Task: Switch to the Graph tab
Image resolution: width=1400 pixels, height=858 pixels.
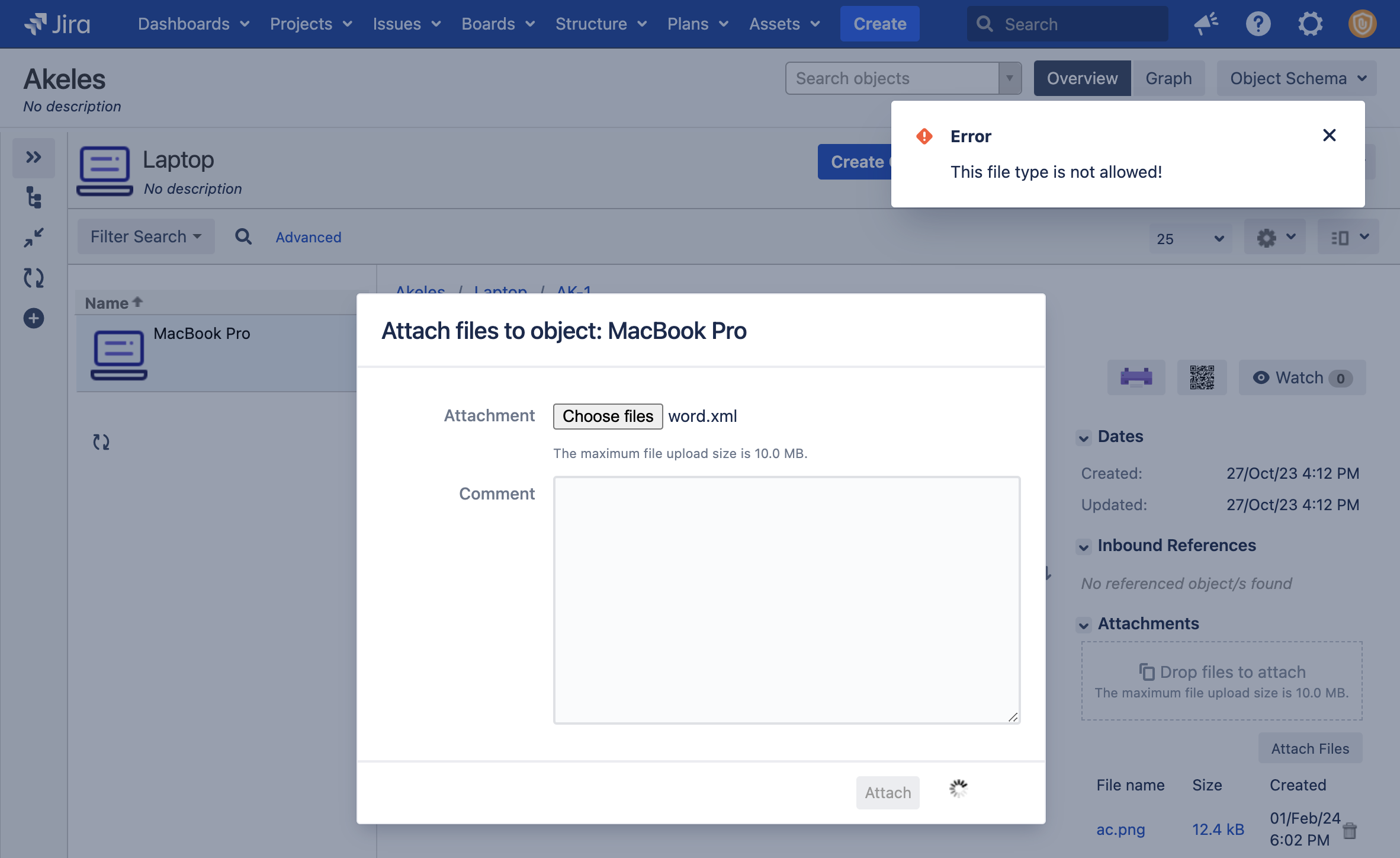Action: 1168,78
